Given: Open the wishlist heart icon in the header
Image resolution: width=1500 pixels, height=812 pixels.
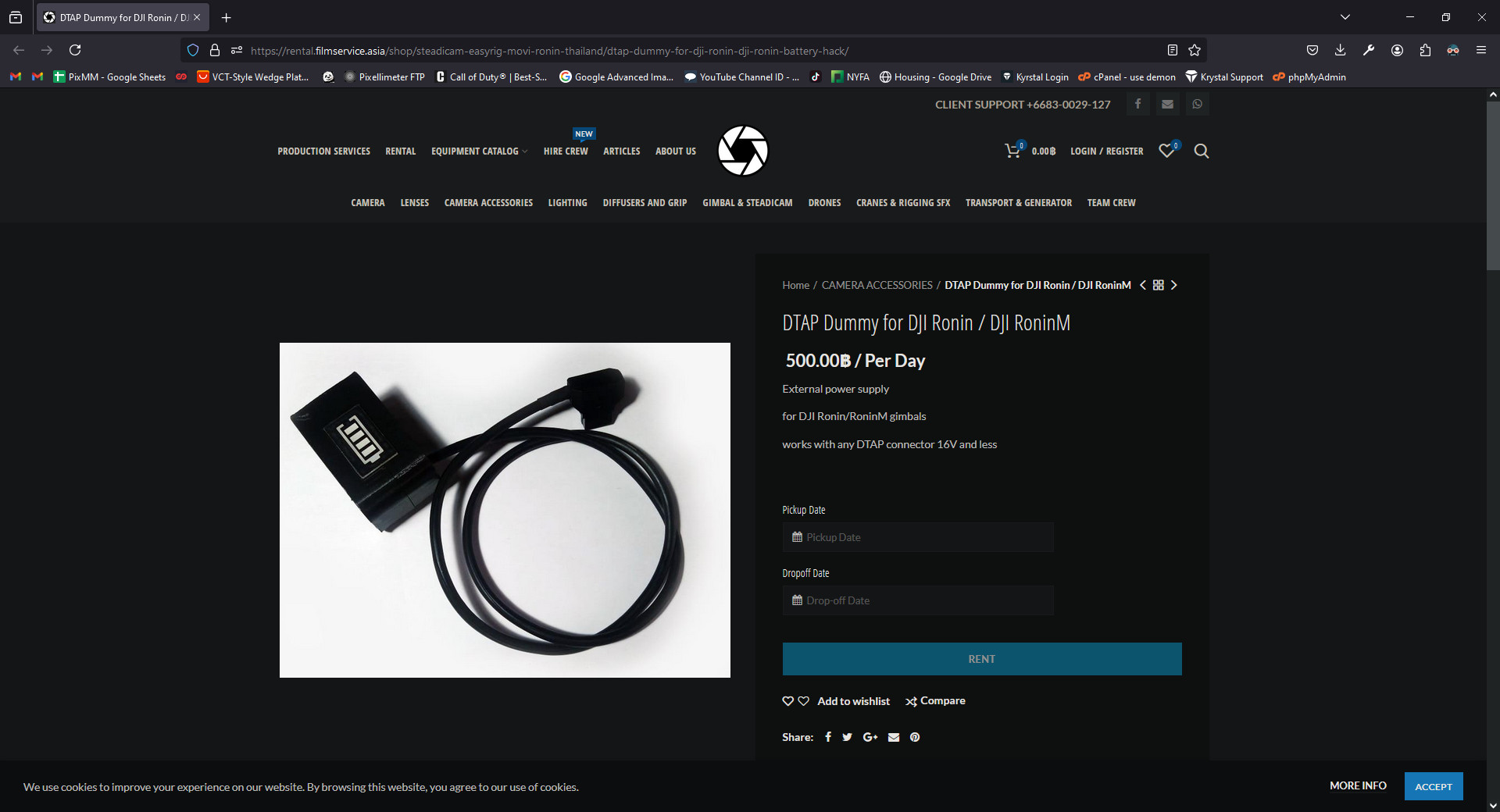Looking at the screenshot, I should (x=1168, y=150).
